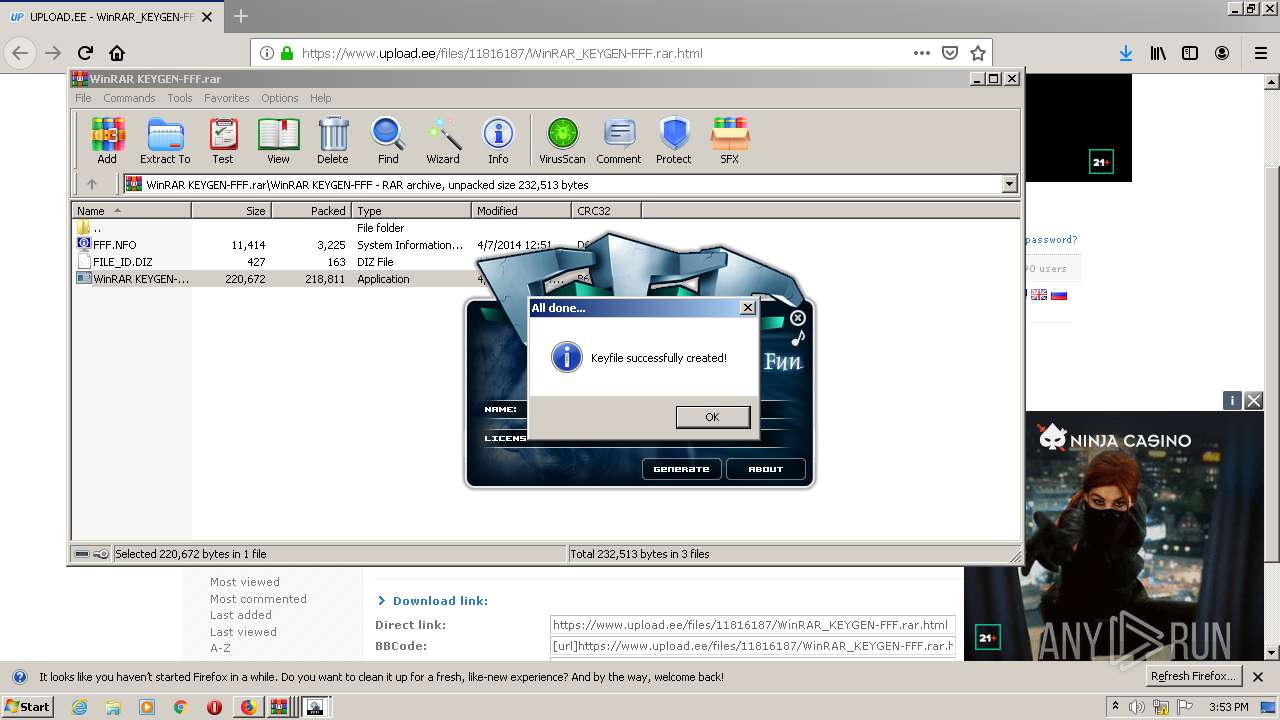Open a new Firefox tab

click(x=241, y=16)
